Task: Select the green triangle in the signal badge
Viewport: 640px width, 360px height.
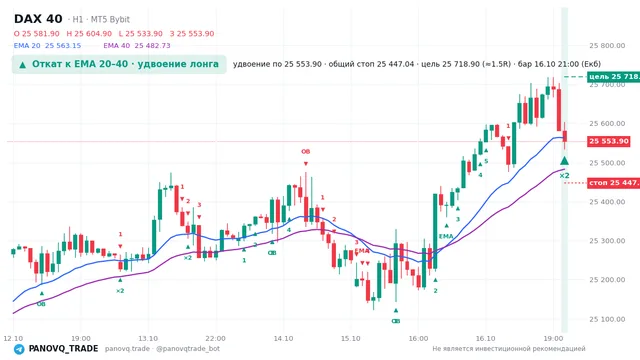Action: (23, 64)
